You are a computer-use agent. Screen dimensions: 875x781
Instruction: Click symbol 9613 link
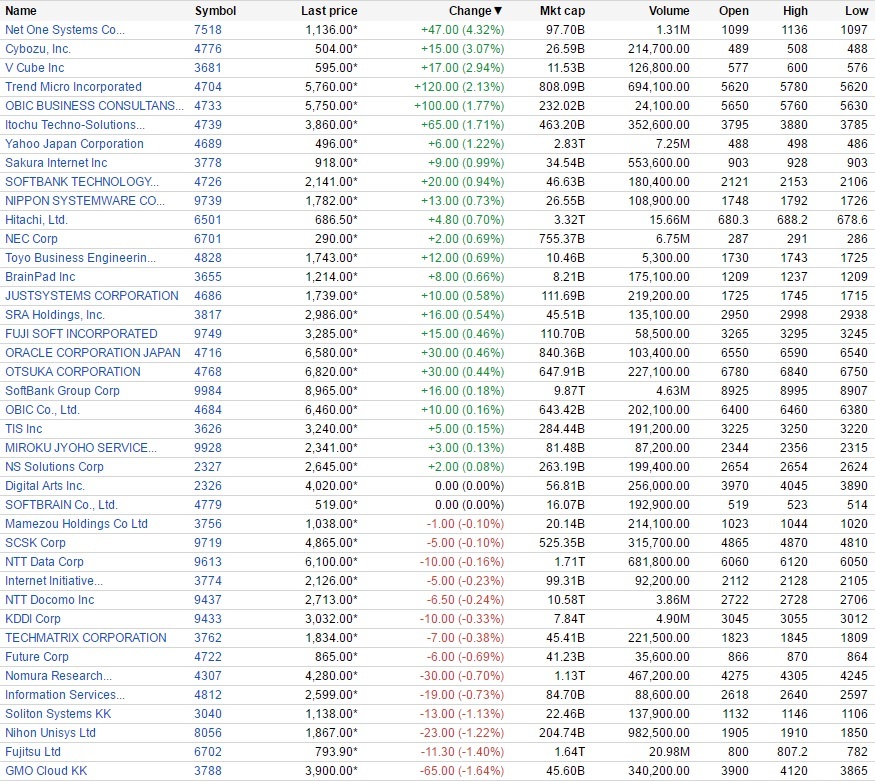click(x=208, y=561)
